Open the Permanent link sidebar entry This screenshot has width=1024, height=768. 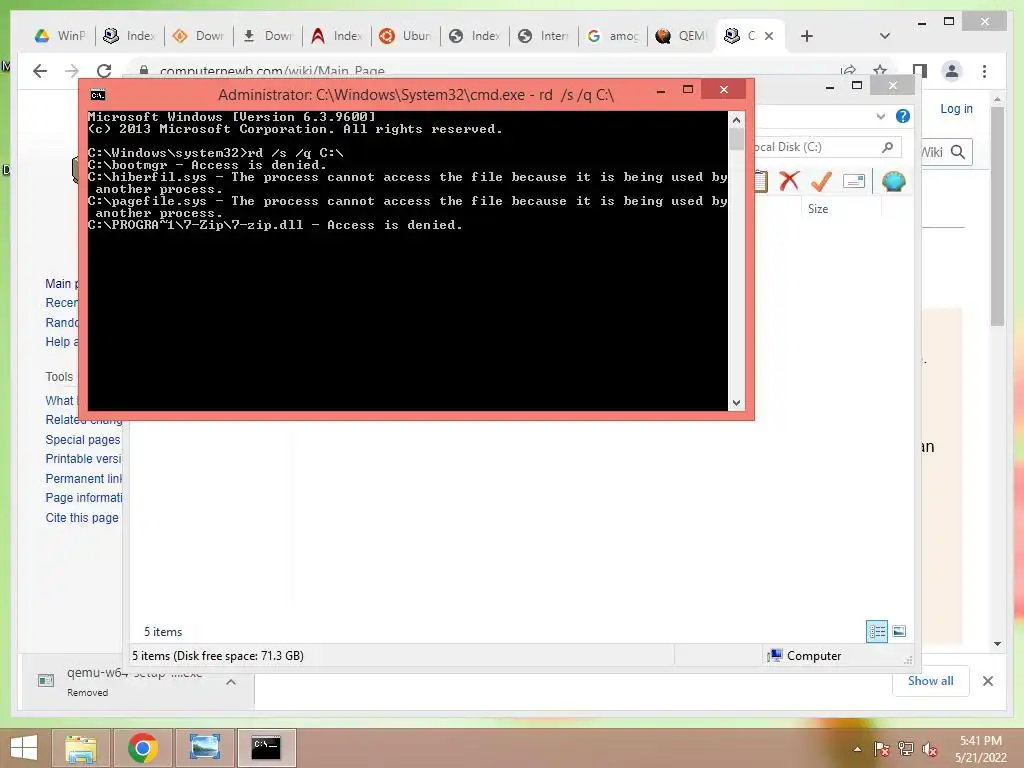click(84, 479)
